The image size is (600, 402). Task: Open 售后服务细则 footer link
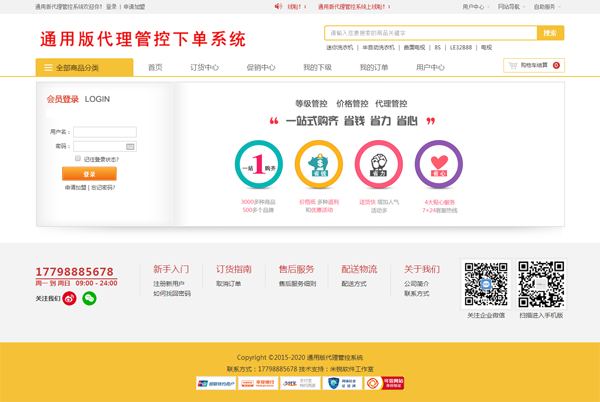point(297,284)
